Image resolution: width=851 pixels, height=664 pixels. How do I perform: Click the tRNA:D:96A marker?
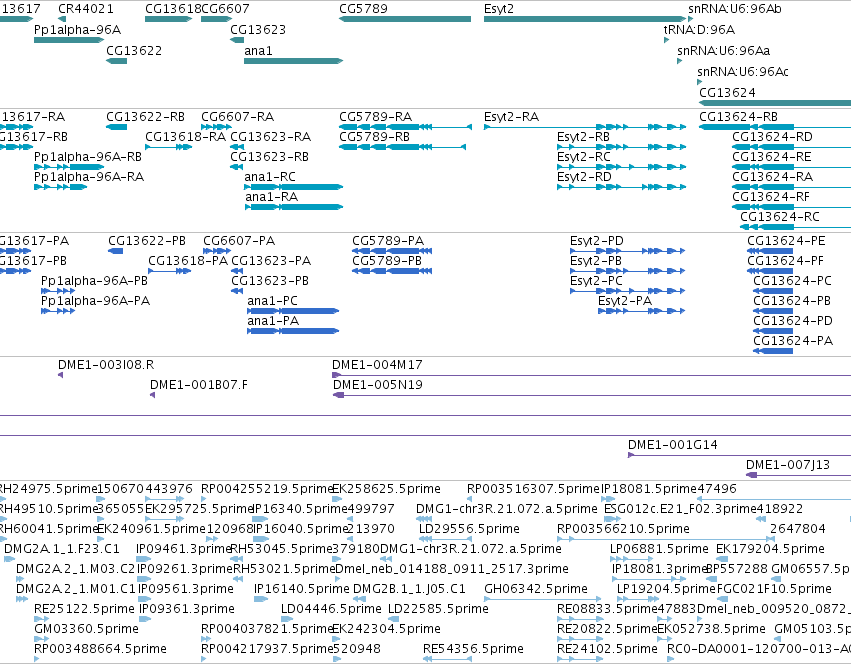666,40
